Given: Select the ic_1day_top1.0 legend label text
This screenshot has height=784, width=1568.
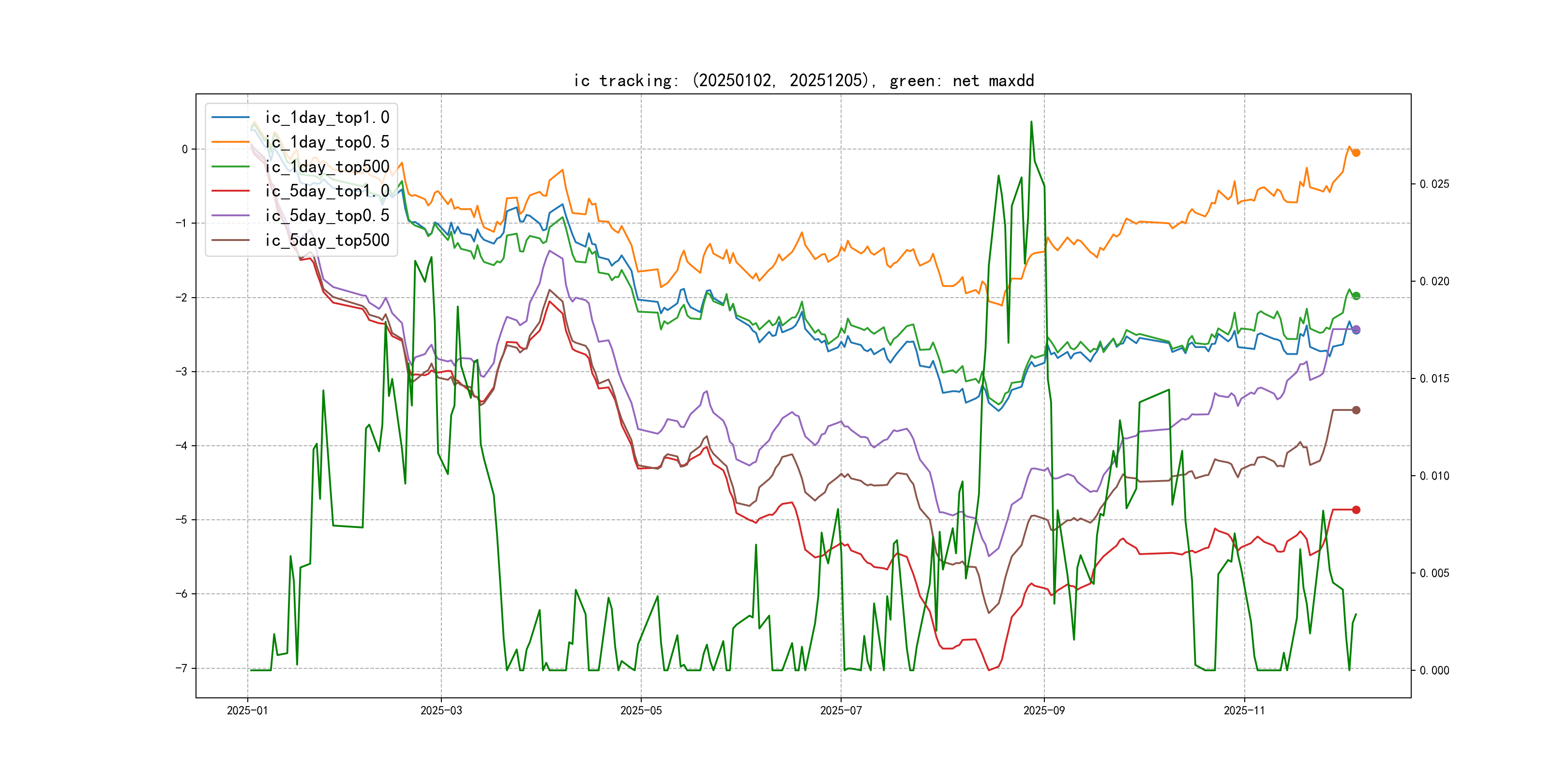Looking at the screenshot, I should pyautogui.click(x=327, y=117).
